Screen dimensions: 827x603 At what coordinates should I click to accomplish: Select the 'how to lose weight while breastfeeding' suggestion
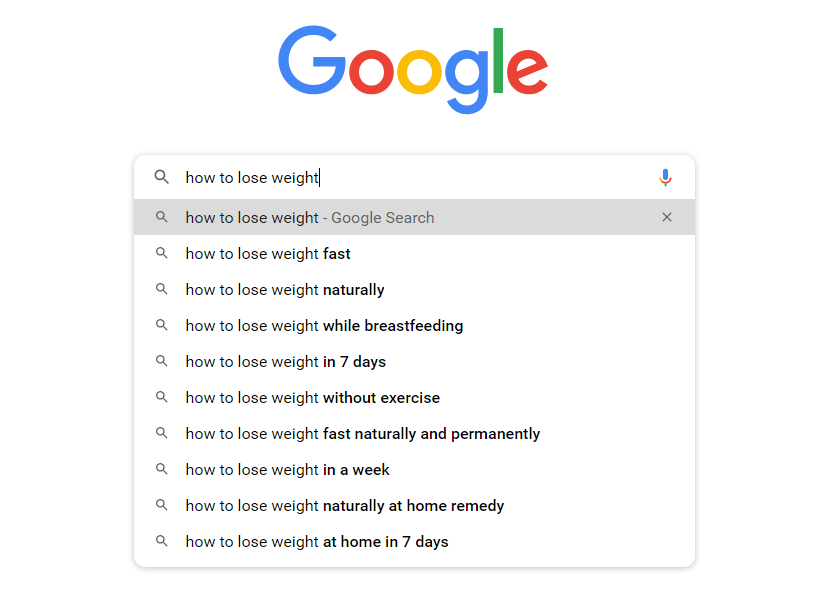(414, 326)
